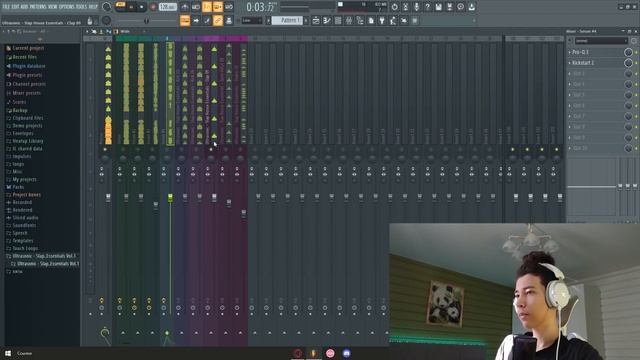This screenshot has height=360, width=640.
Task: Toggle the loop recording icon
Action: (x=229, y=7)
